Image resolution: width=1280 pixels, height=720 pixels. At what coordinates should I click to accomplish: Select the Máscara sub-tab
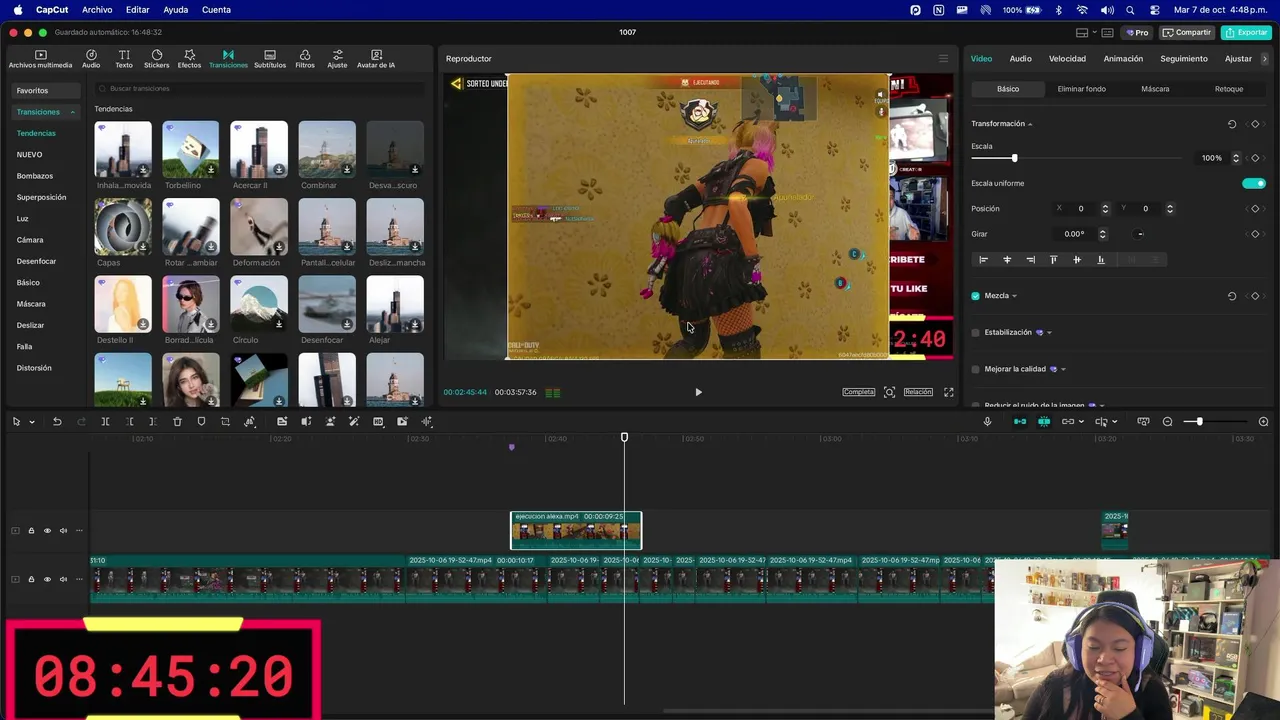[x=1155, y=89]
